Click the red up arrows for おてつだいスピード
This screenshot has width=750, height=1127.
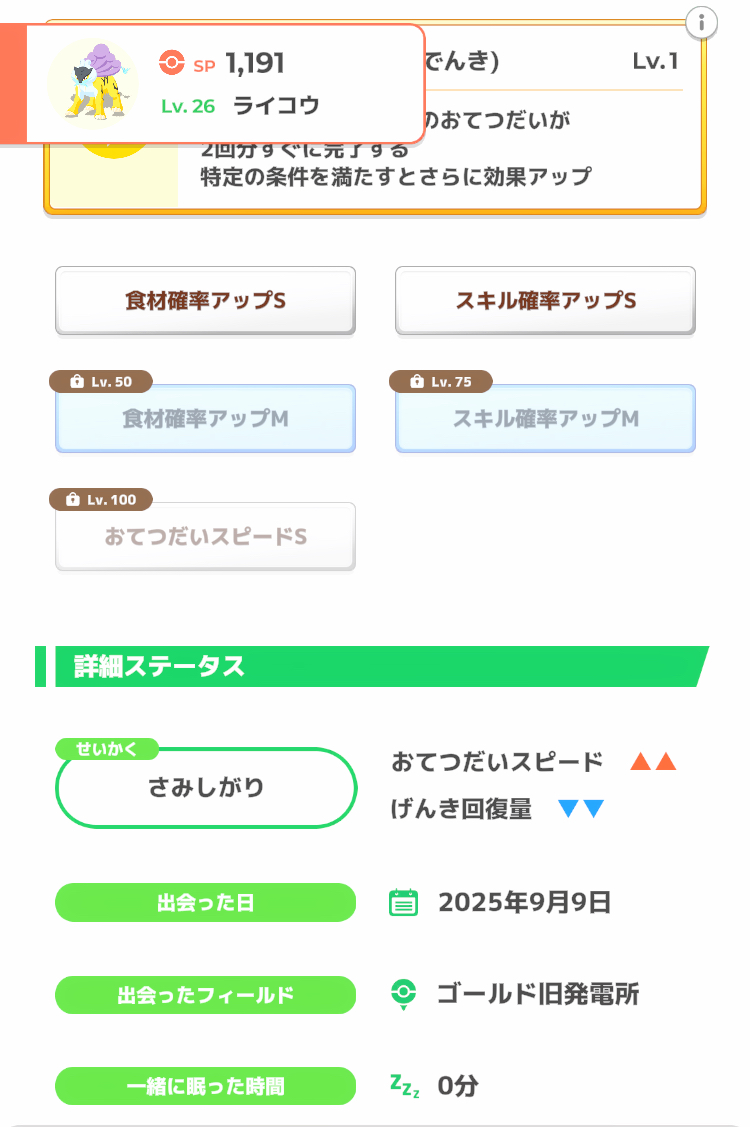click(653, 762)
